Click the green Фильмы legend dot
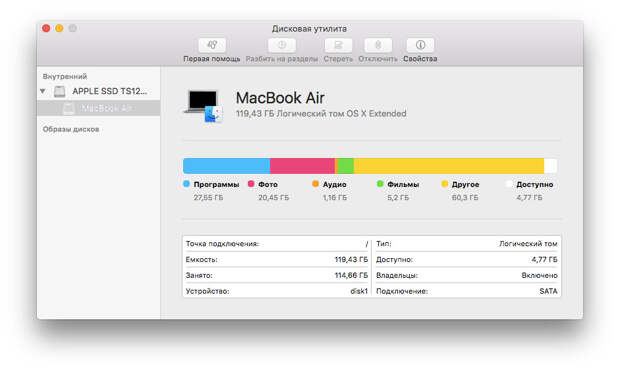The height and width of the screenshot is (372, 620). click(x=380, y=184)
